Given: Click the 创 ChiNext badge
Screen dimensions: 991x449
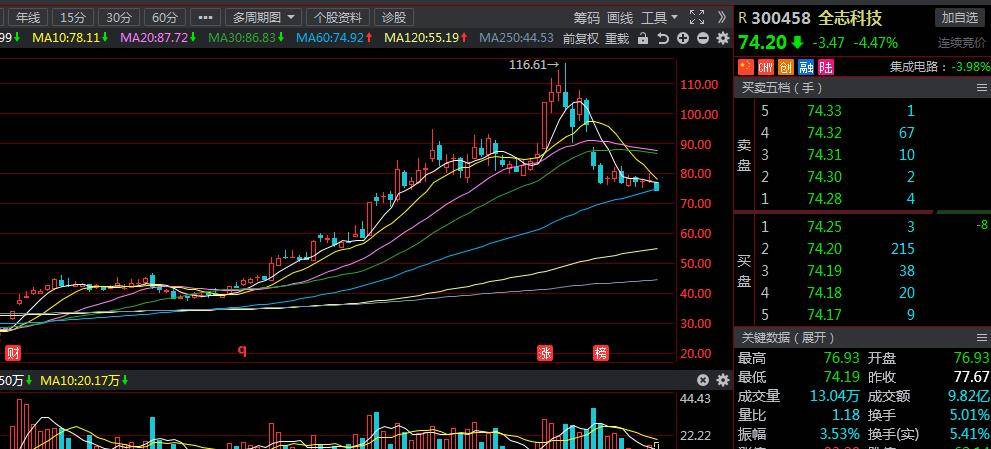Looking at the screenshot, I should click(786, 66).
